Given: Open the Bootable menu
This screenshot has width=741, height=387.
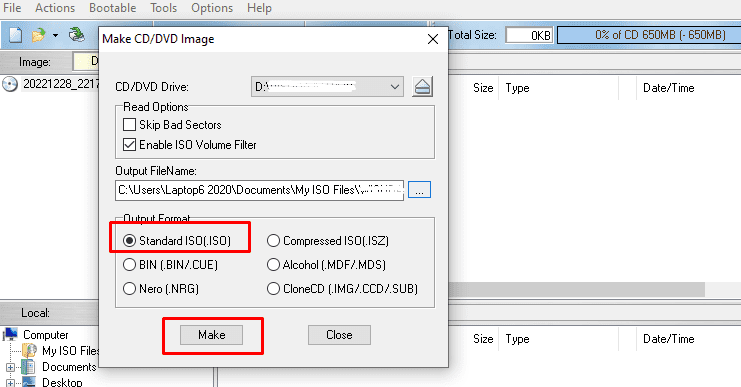Looking at the screenshot, I should tap(112, 8).
